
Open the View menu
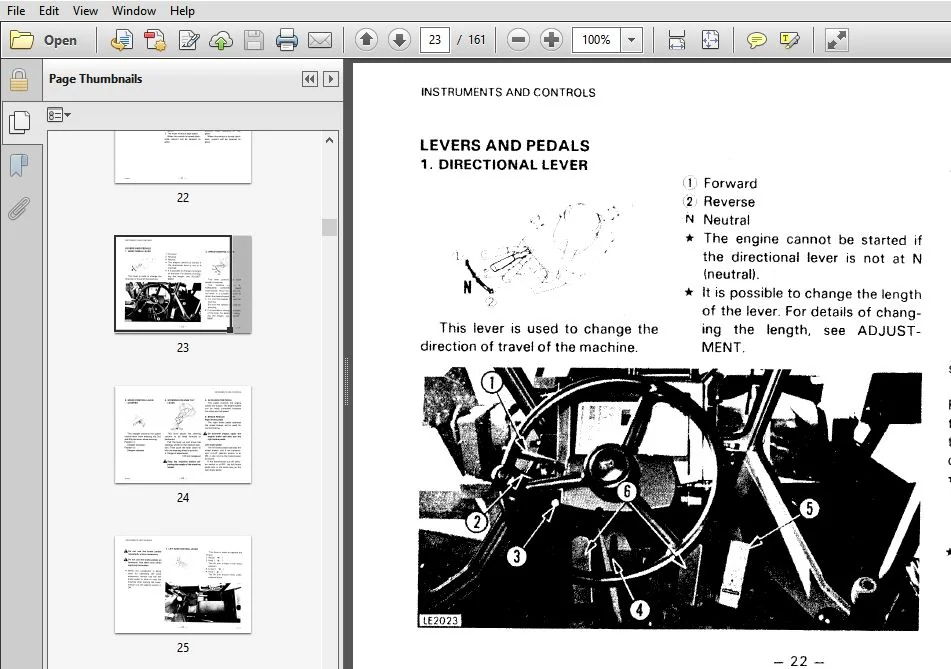(85, 10)
